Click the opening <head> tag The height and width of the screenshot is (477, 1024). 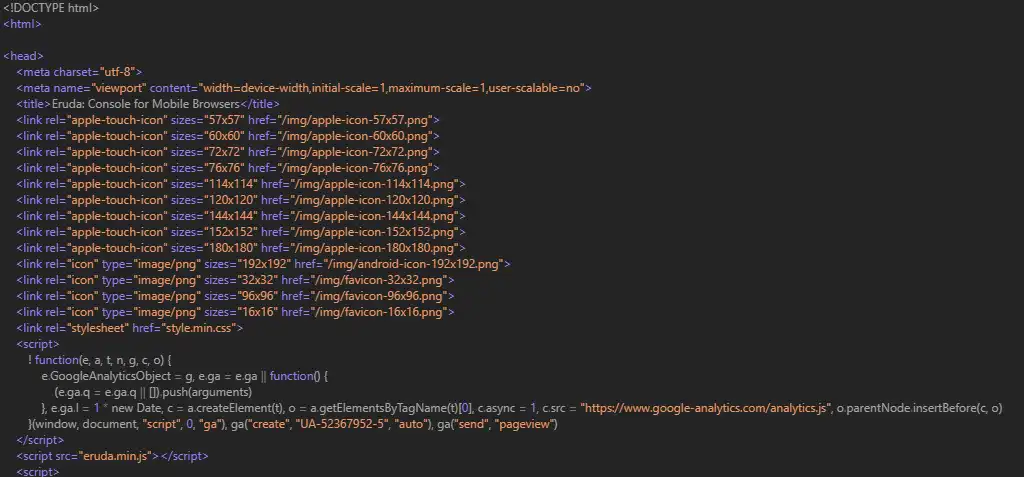pos(24,56)
